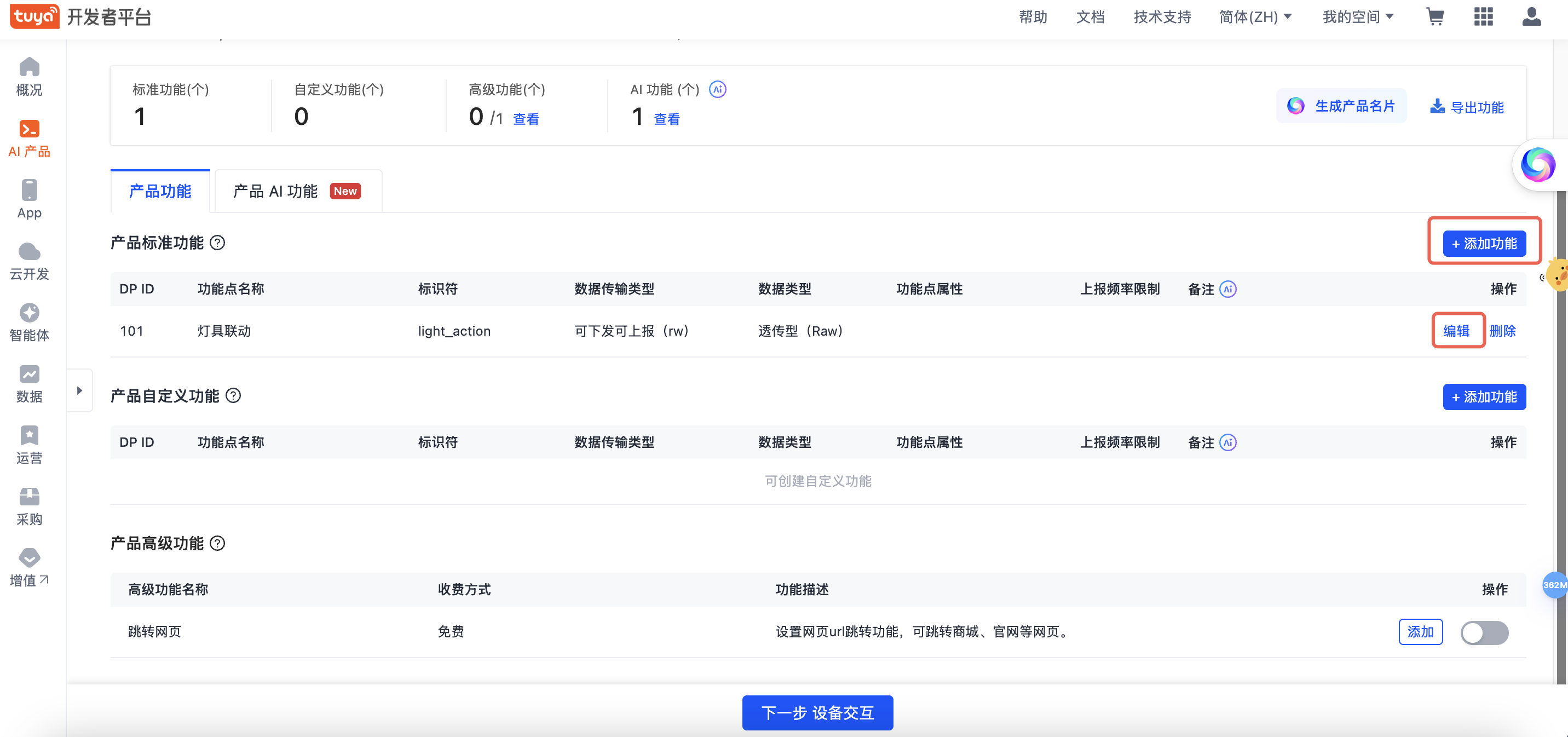The height and width of the screenshot is (737, 1568).
Task: Click 下一步 设备交互 button
Action: [817, 713]
